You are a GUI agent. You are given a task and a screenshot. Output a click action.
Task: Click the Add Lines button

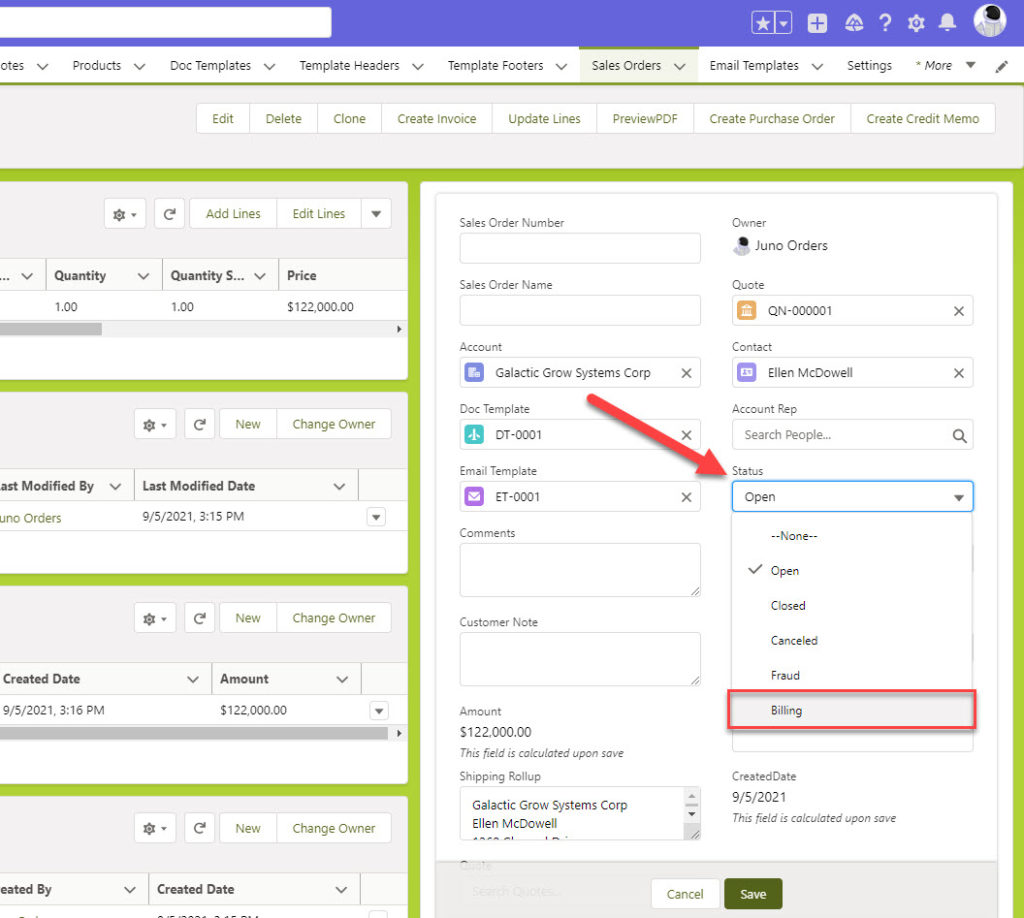pos(233,214)
